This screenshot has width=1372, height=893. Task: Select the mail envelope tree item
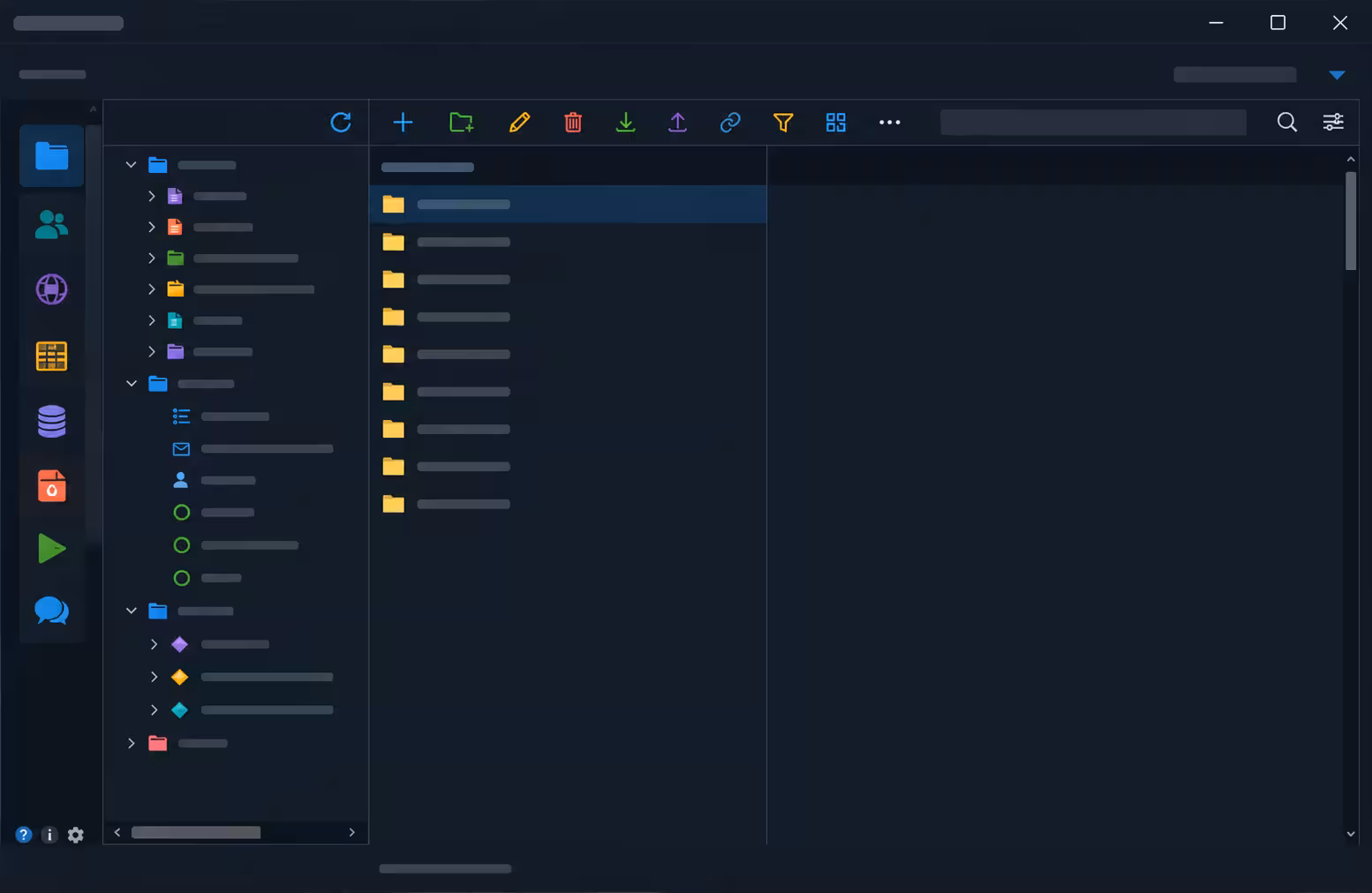[252, 449]
